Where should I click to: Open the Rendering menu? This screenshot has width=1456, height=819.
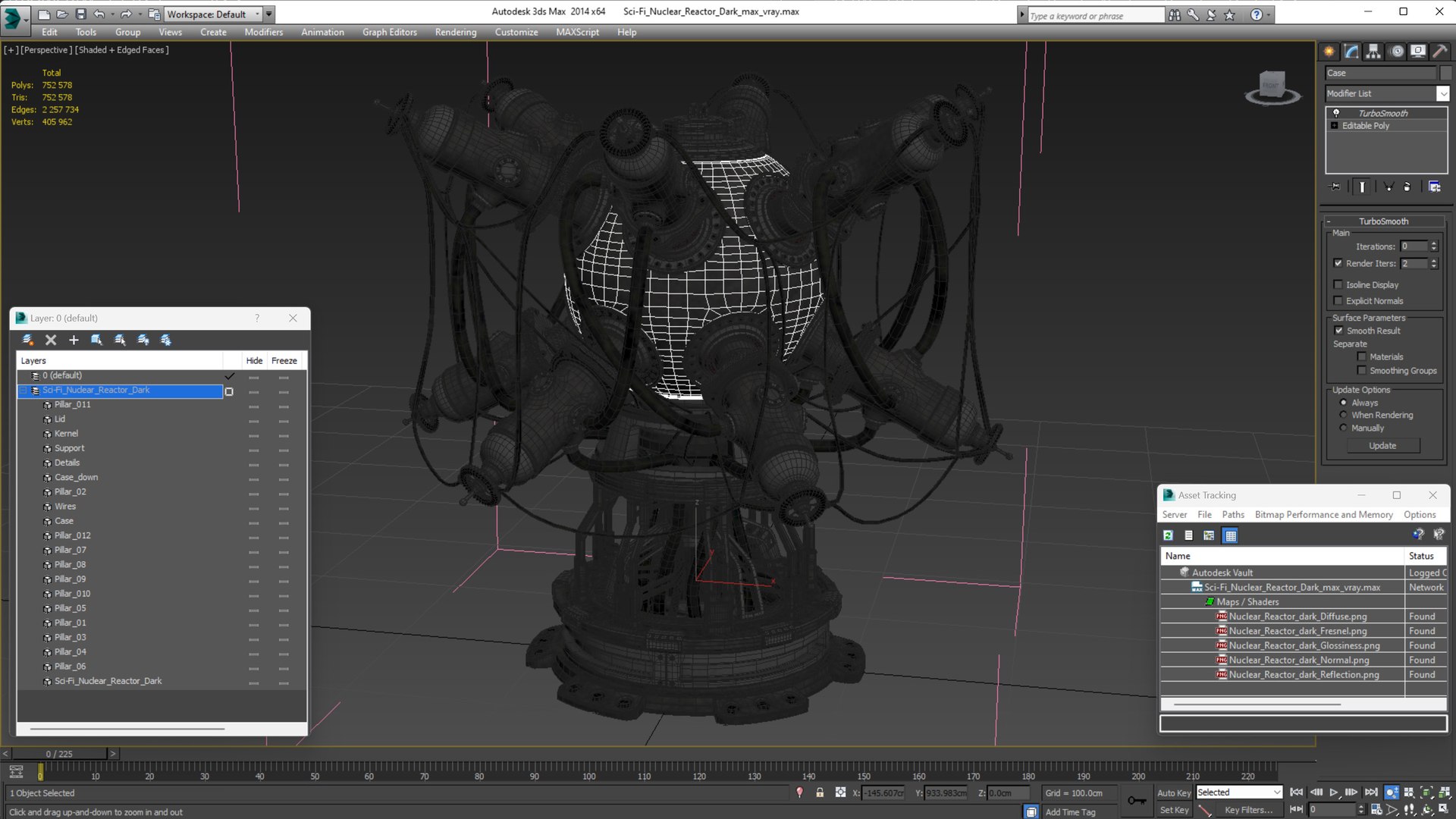(x=455, y=32)
